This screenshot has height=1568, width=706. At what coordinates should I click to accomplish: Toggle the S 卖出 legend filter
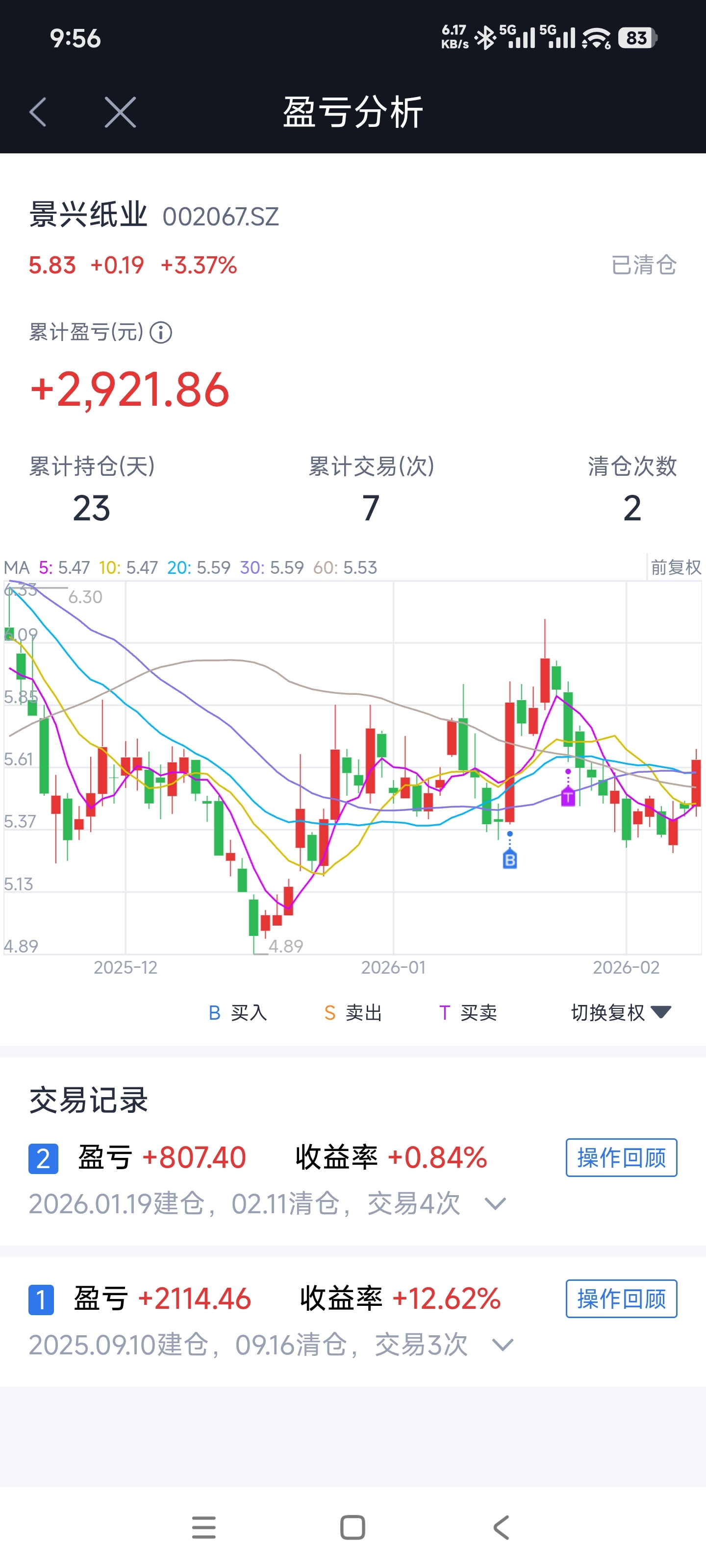click(353, 1012)
